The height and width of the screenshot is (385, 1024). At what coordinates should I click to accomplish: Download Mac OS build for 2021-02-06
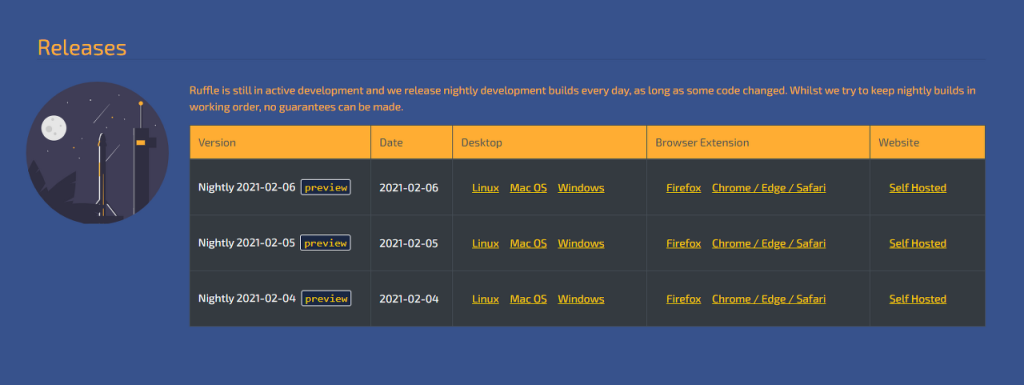528,188
